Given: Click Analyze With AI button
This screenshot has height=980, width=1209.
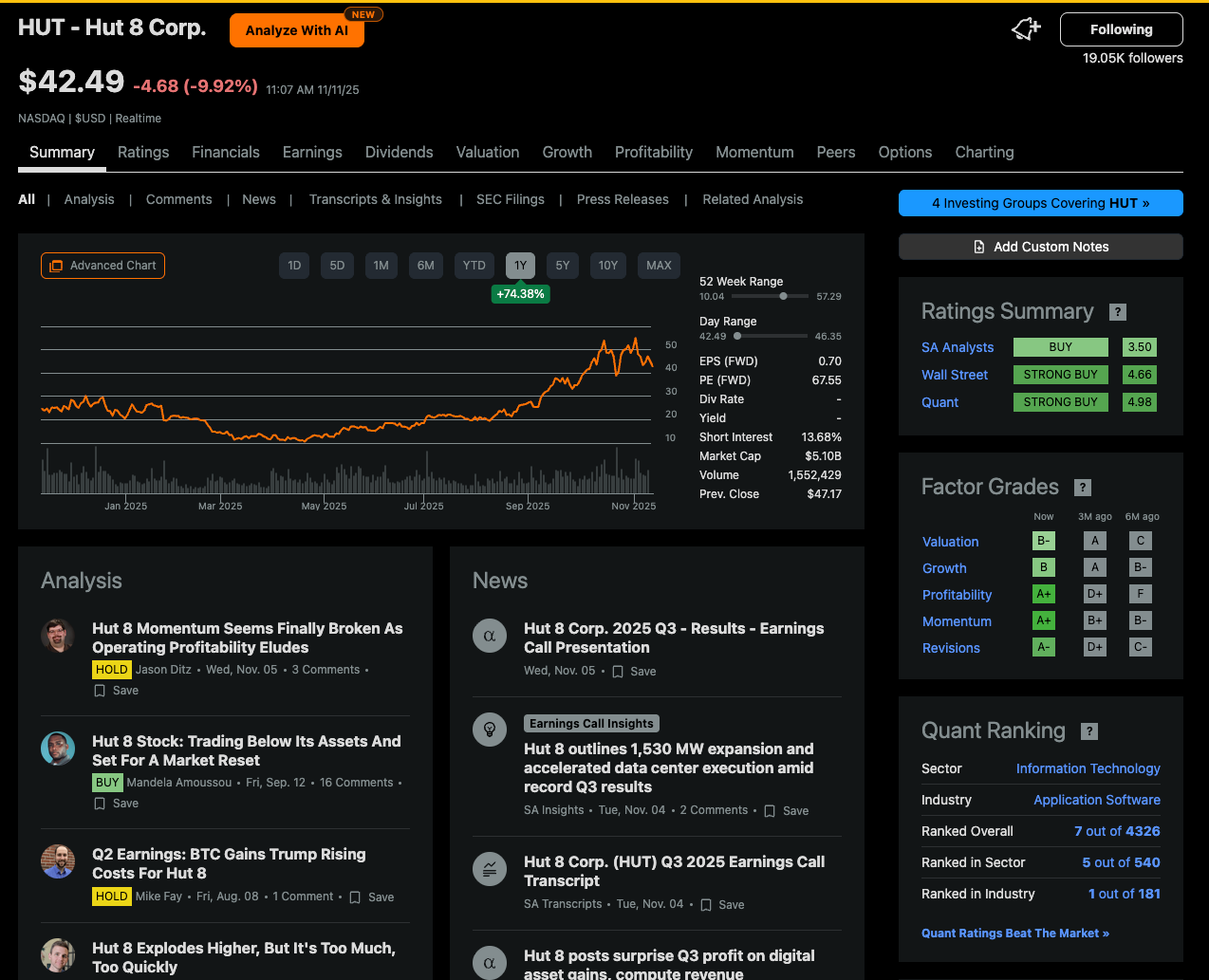Looking at the screenshot, I should 297,30.
